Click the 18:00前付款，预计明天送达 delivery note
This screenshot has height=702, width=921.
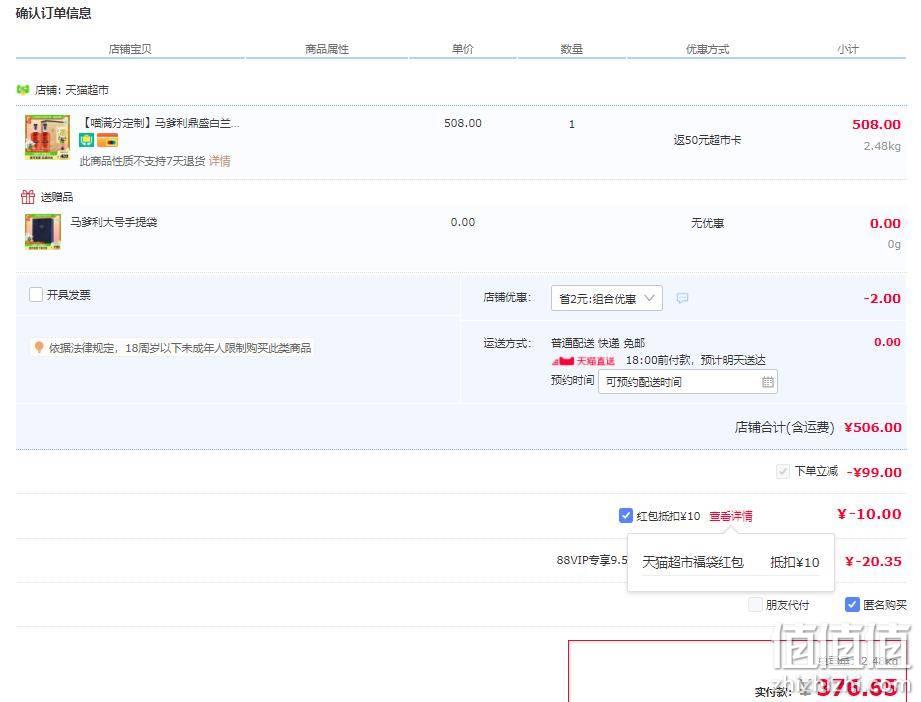pyautogui.click(x=695, y=360)
